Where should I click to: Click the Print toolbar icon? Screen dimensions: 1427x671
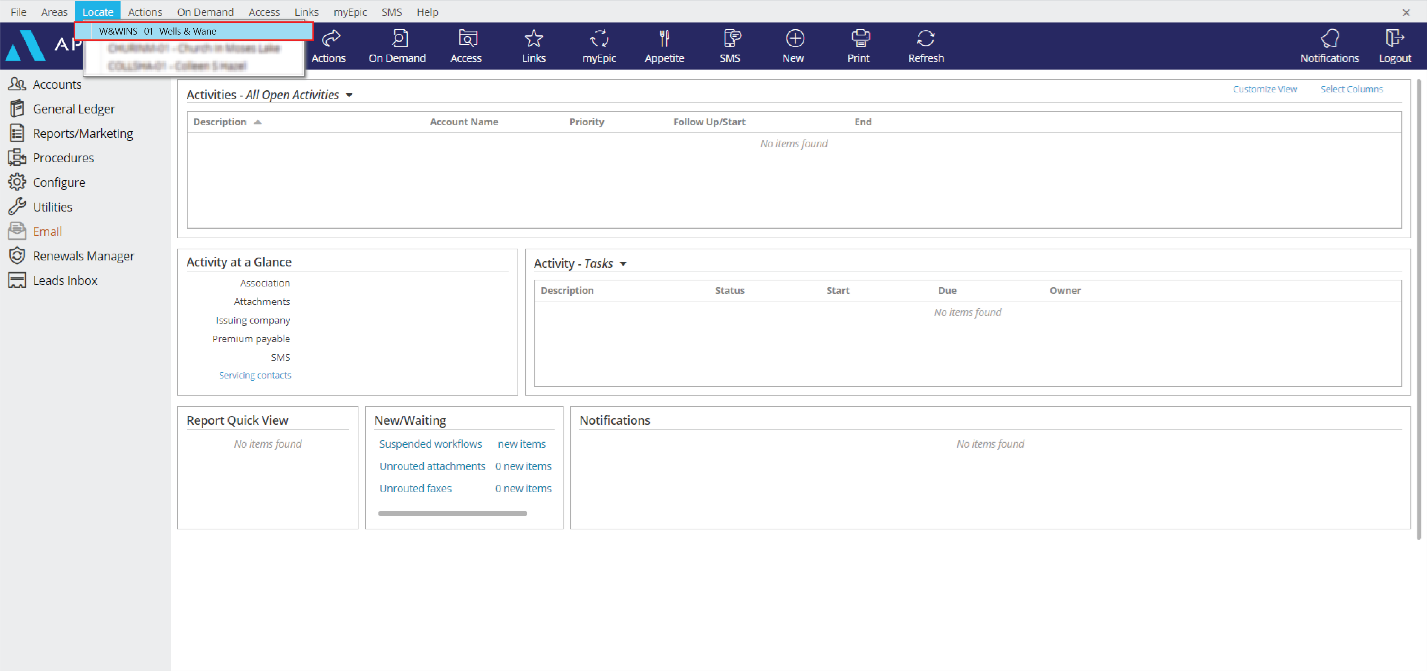click(x=858, y=39)
